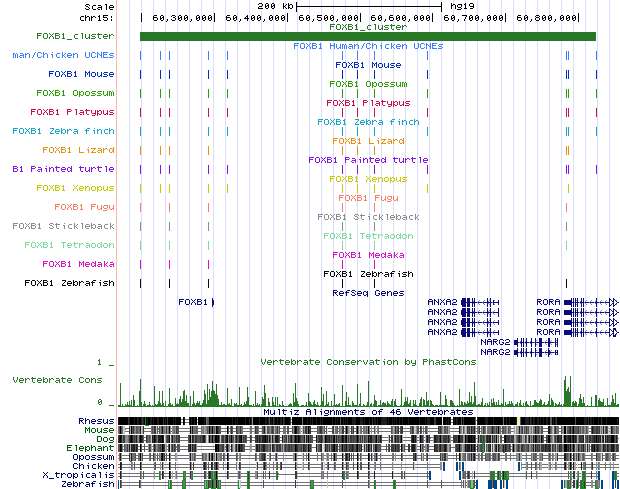Click the FOXB1 gene in RefSeq track
Image resolution: width=620 pixels, height=489 pixels.
193,301
